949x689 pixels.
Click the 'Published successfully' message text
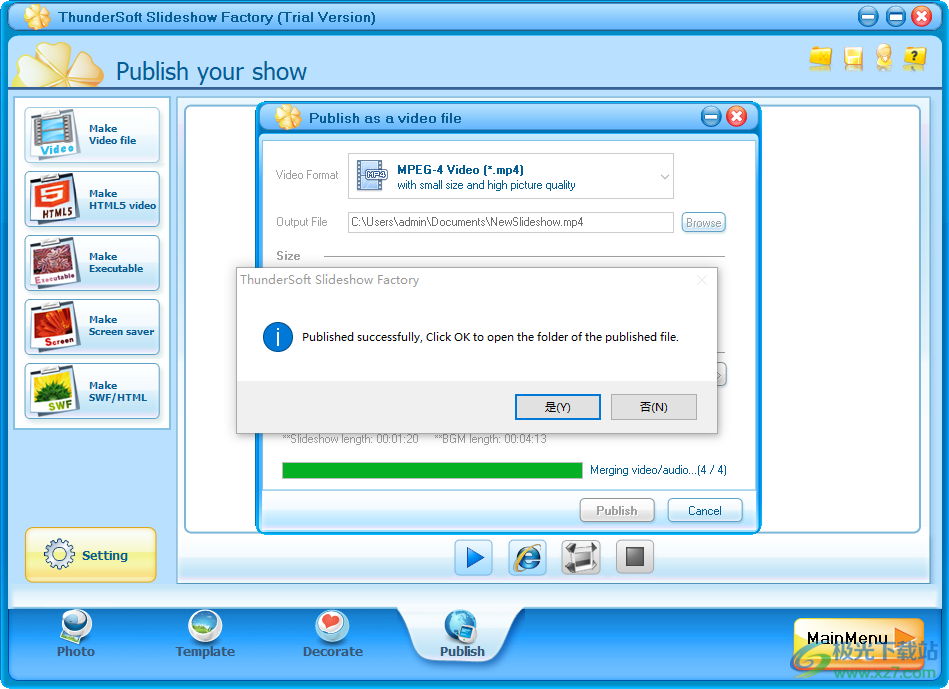tap(490, 337)
